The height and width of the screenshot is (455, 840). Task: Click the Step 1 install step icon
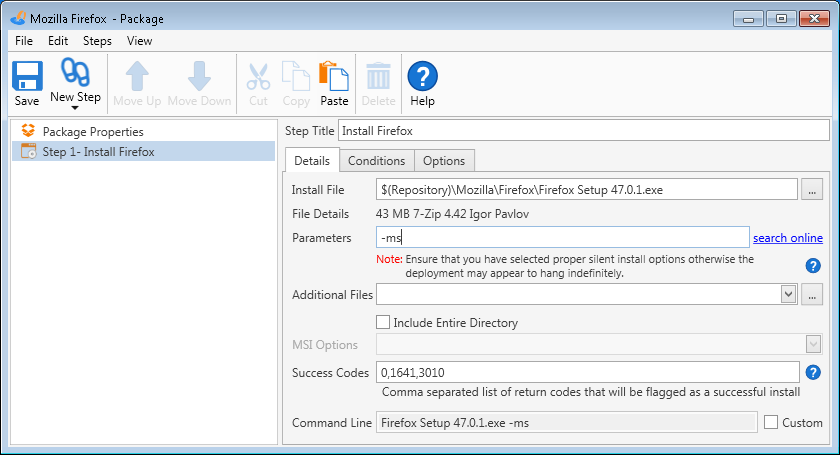tap(28, 151)
